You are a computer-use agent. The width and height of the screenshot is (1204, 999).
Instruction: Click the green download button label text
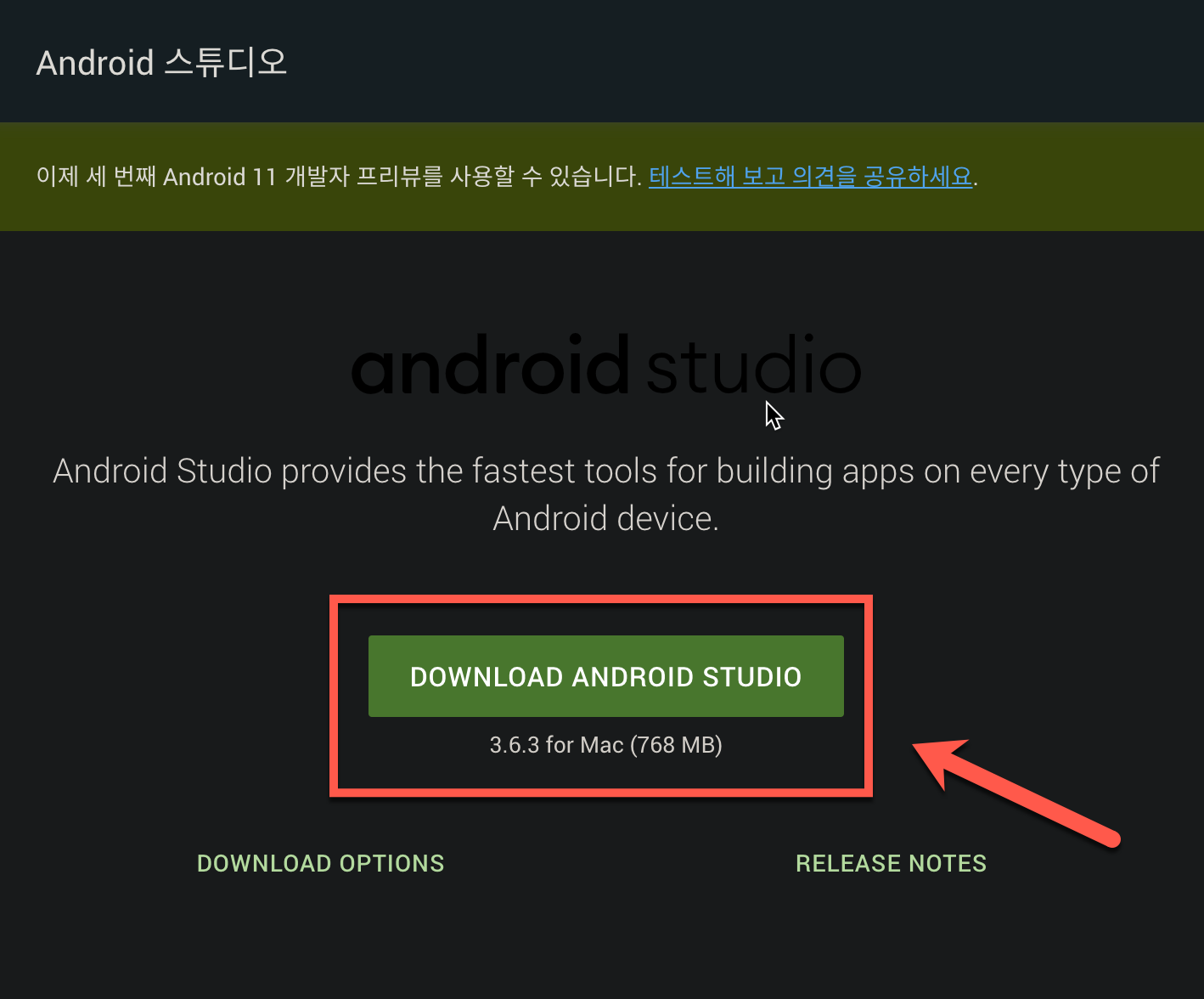click(605, 676)
